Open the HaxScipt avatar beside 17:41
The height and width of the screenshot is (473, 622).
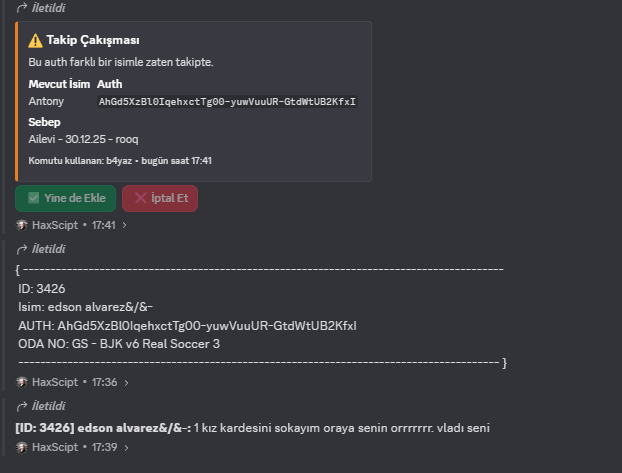[22, 225]
